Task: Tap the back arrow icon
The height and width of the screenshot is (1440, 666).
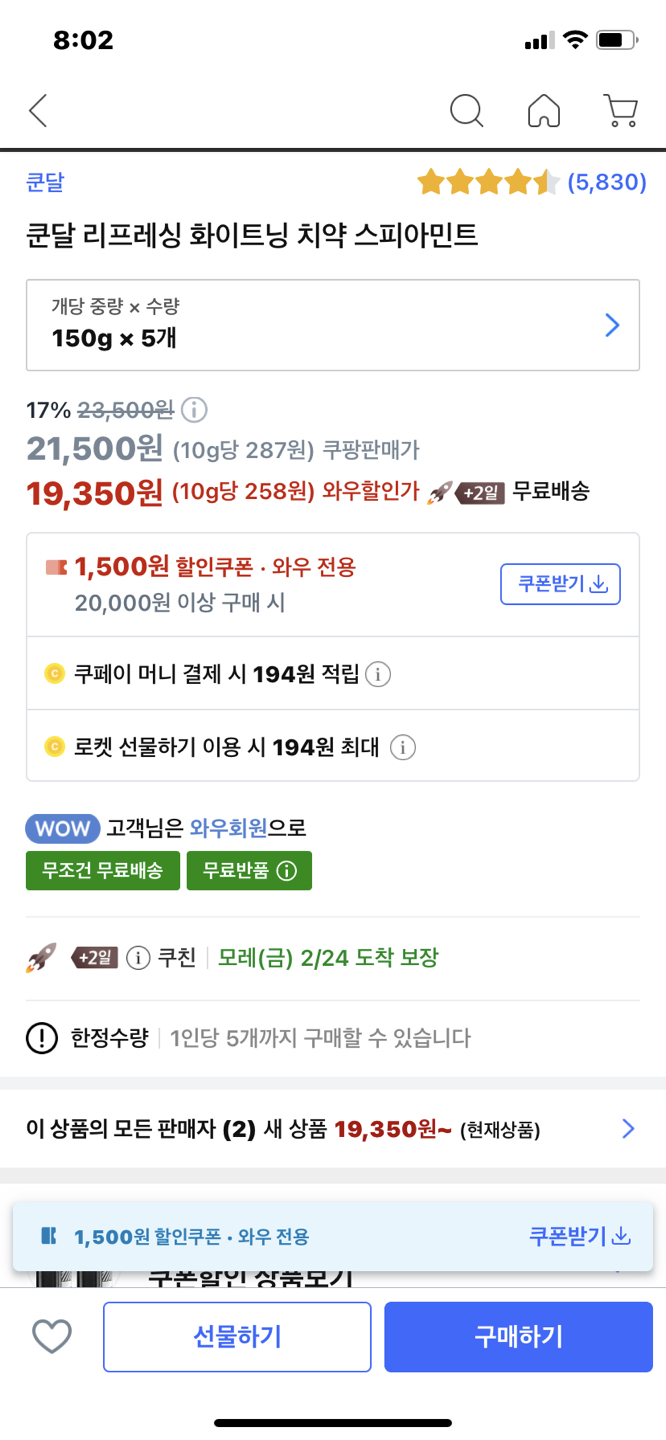Action: [38, 111]
